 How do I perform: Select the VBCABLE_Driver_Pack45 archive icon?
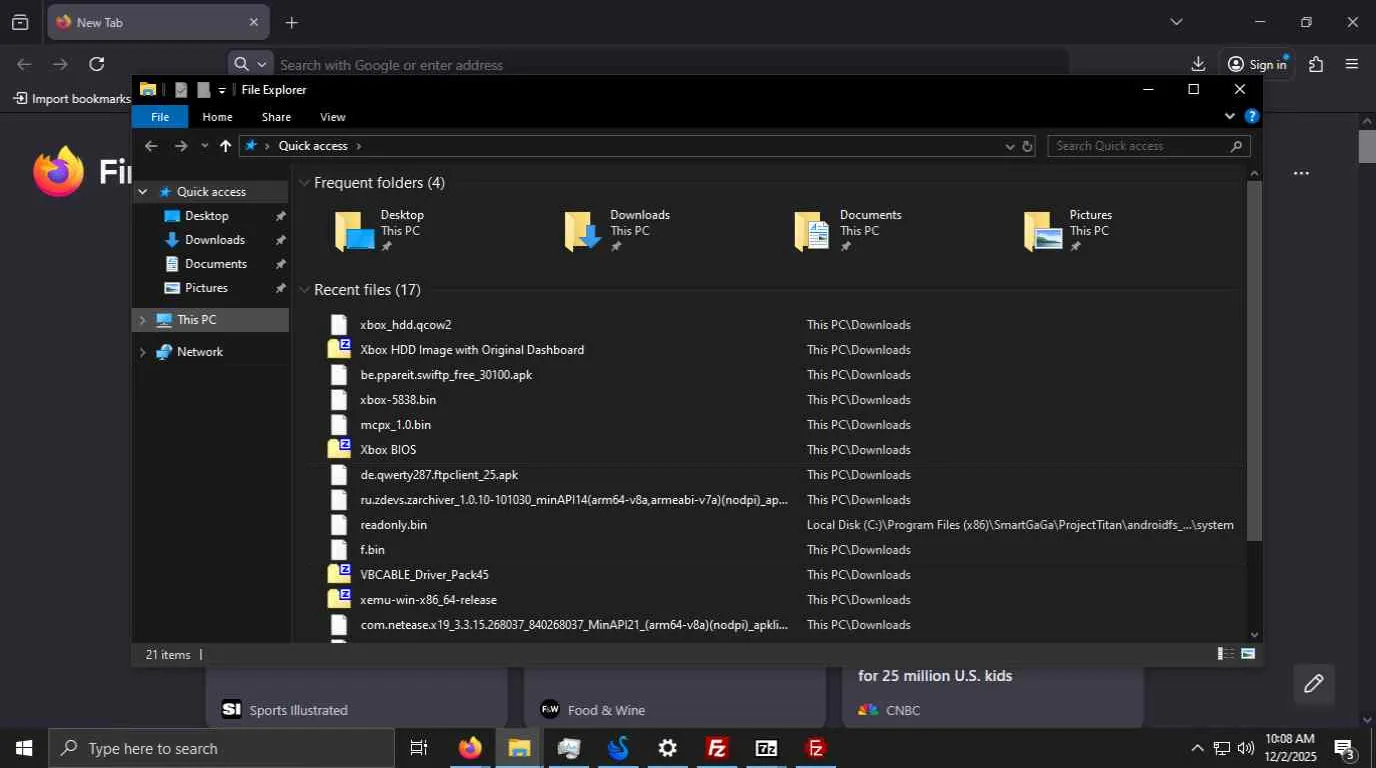point(339,575)
